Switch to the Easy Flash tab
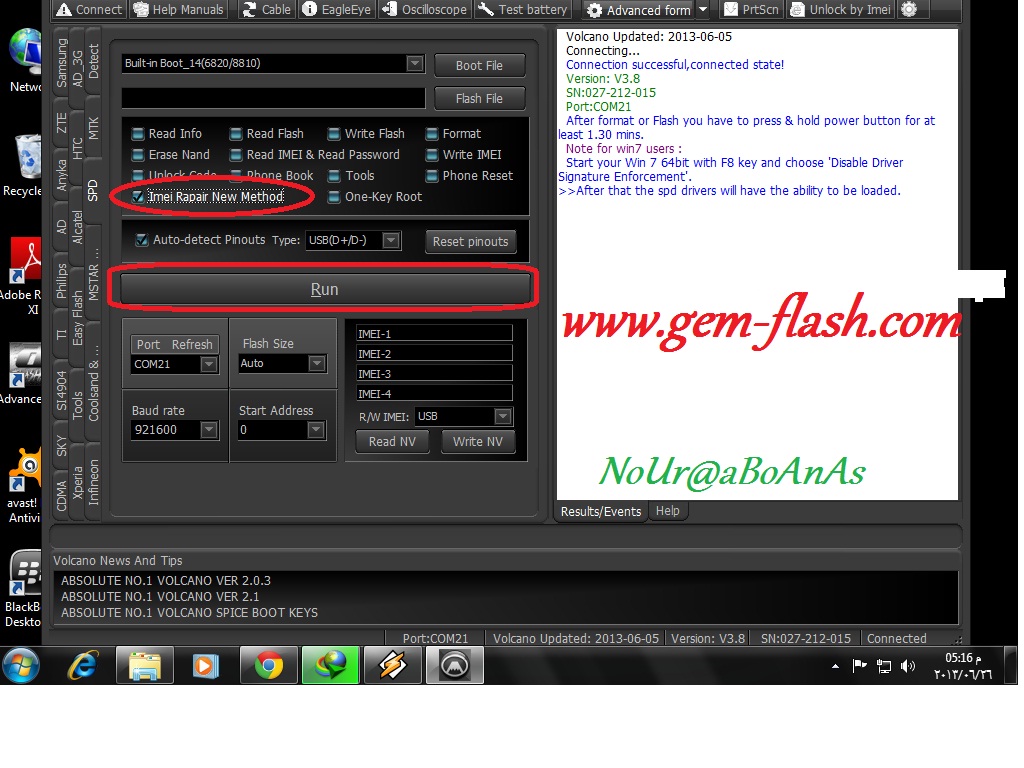Image resolution: width=1024 pixels, height=768 pixels. tap(77, 318)
